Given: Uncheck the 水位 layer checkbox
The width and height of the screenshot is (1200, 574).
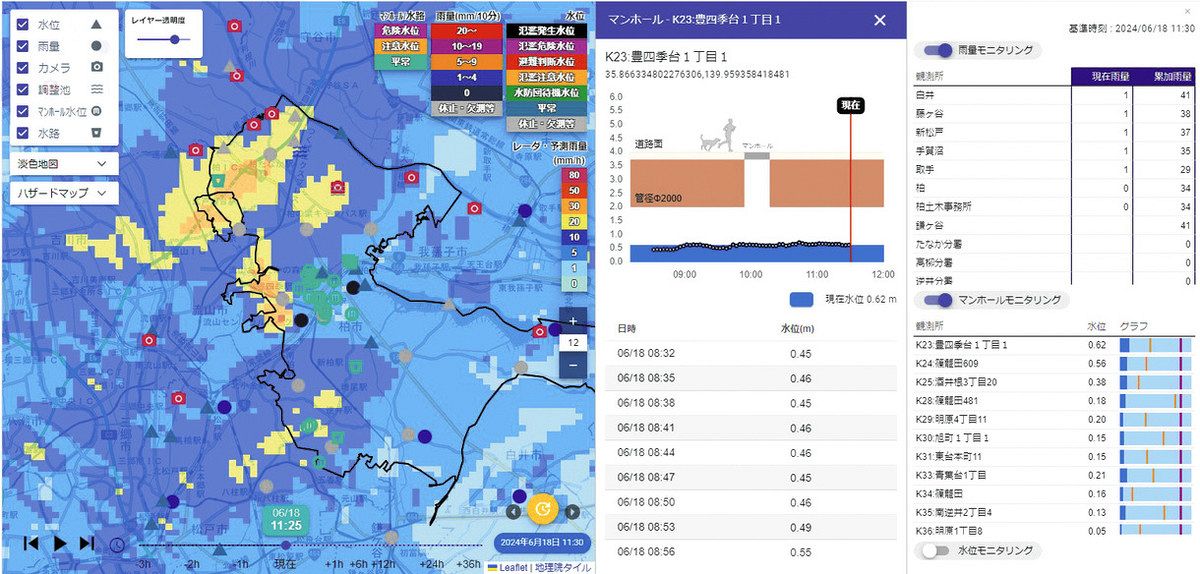Looking at the screenshot, I should pyautogui.click(x=24, y=22).
